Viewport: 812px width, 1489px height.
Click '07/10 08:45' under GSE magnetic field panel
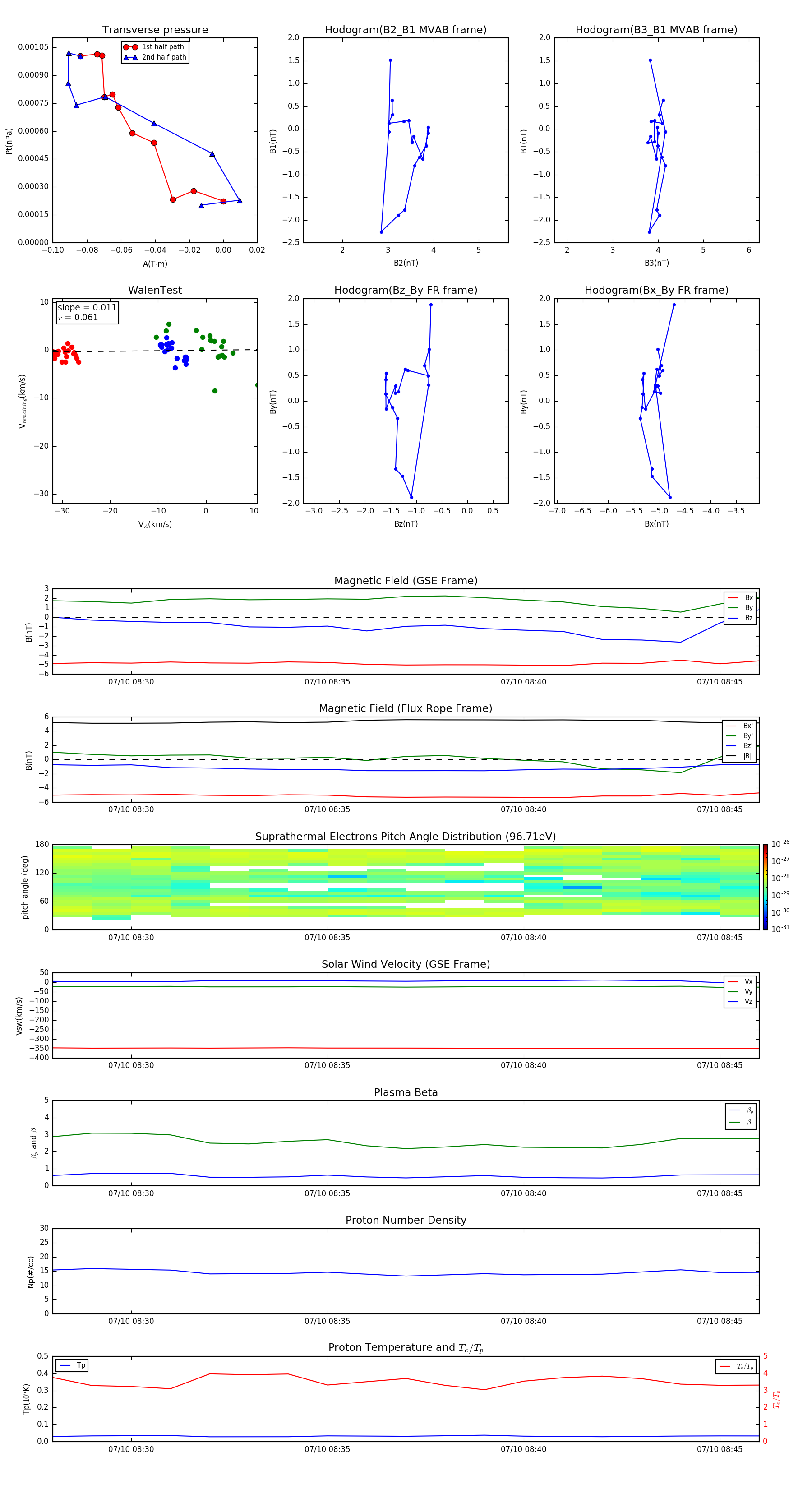720,682
